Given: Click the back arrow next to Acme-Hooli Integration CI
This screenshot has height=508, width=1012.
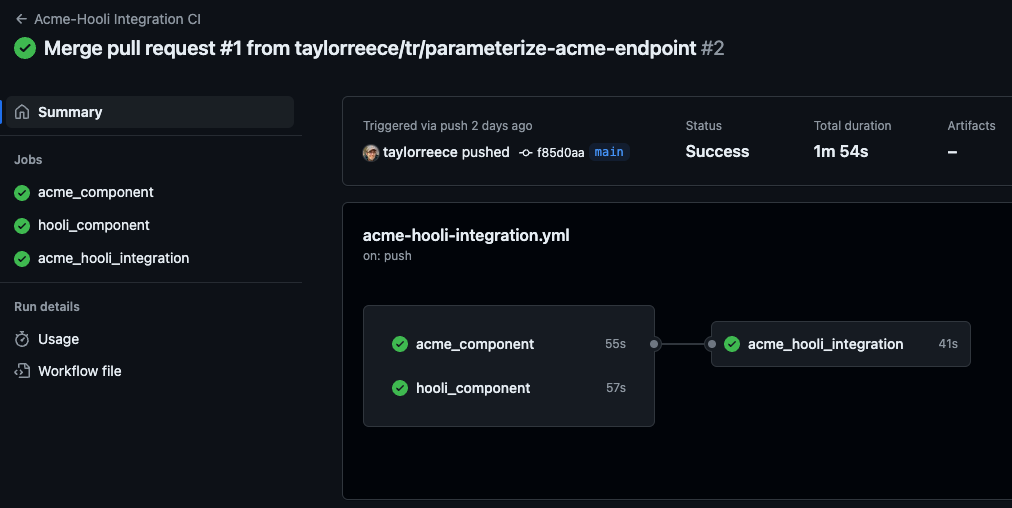Looking at the screenshot, I should point(21,19).
